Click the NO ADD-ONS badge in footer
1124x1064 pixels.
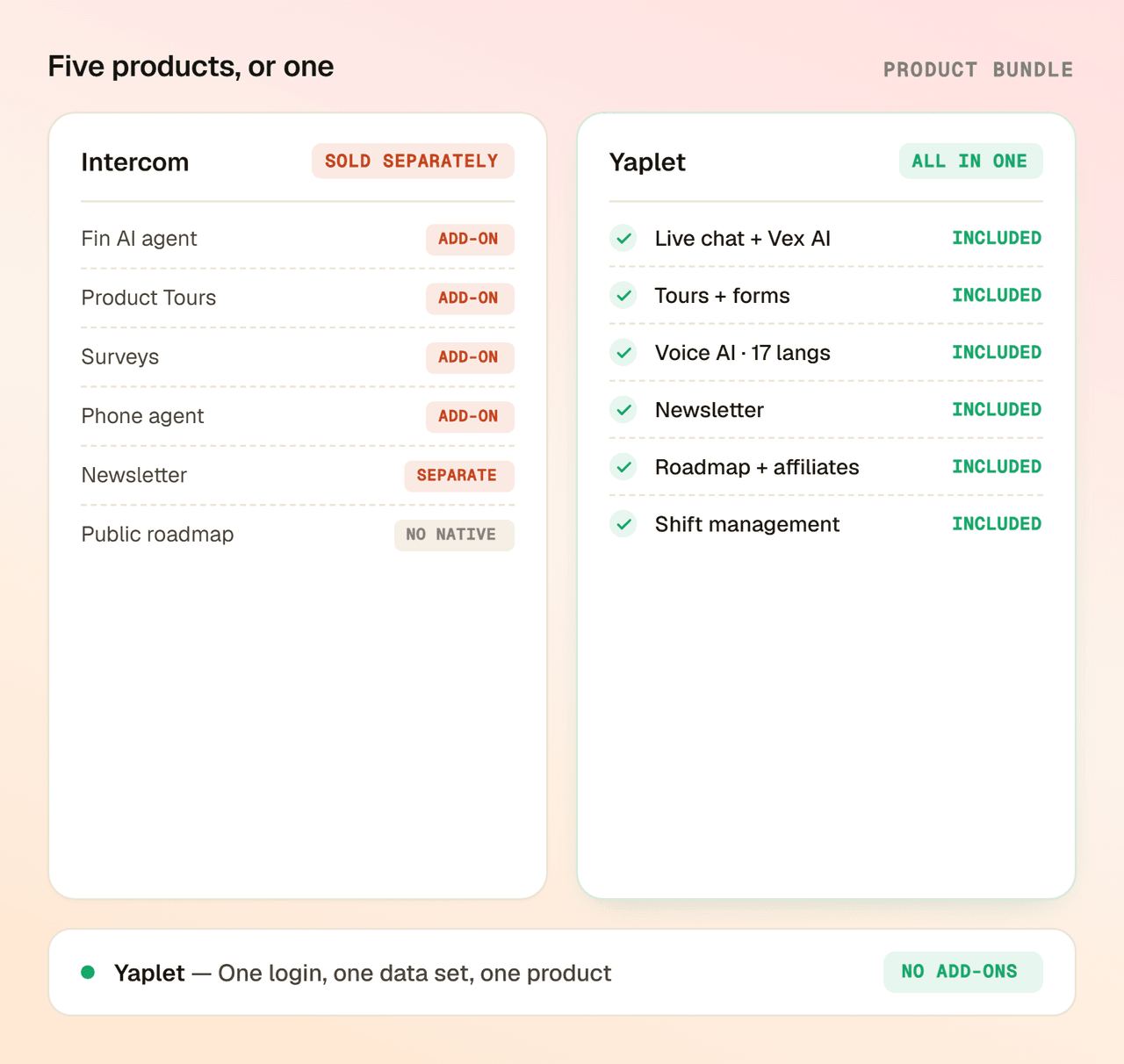962,972
